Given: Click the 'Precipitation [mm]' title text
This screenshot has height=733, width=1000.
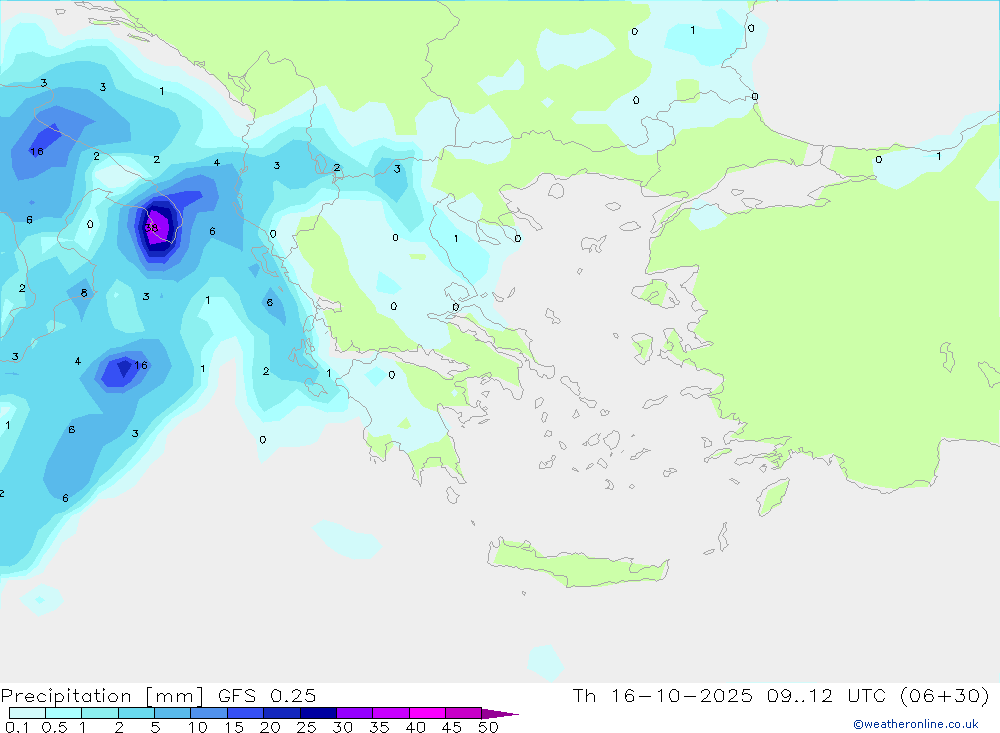Looking at the screenshot, I should pyautogui.click(x=102, y=696).
